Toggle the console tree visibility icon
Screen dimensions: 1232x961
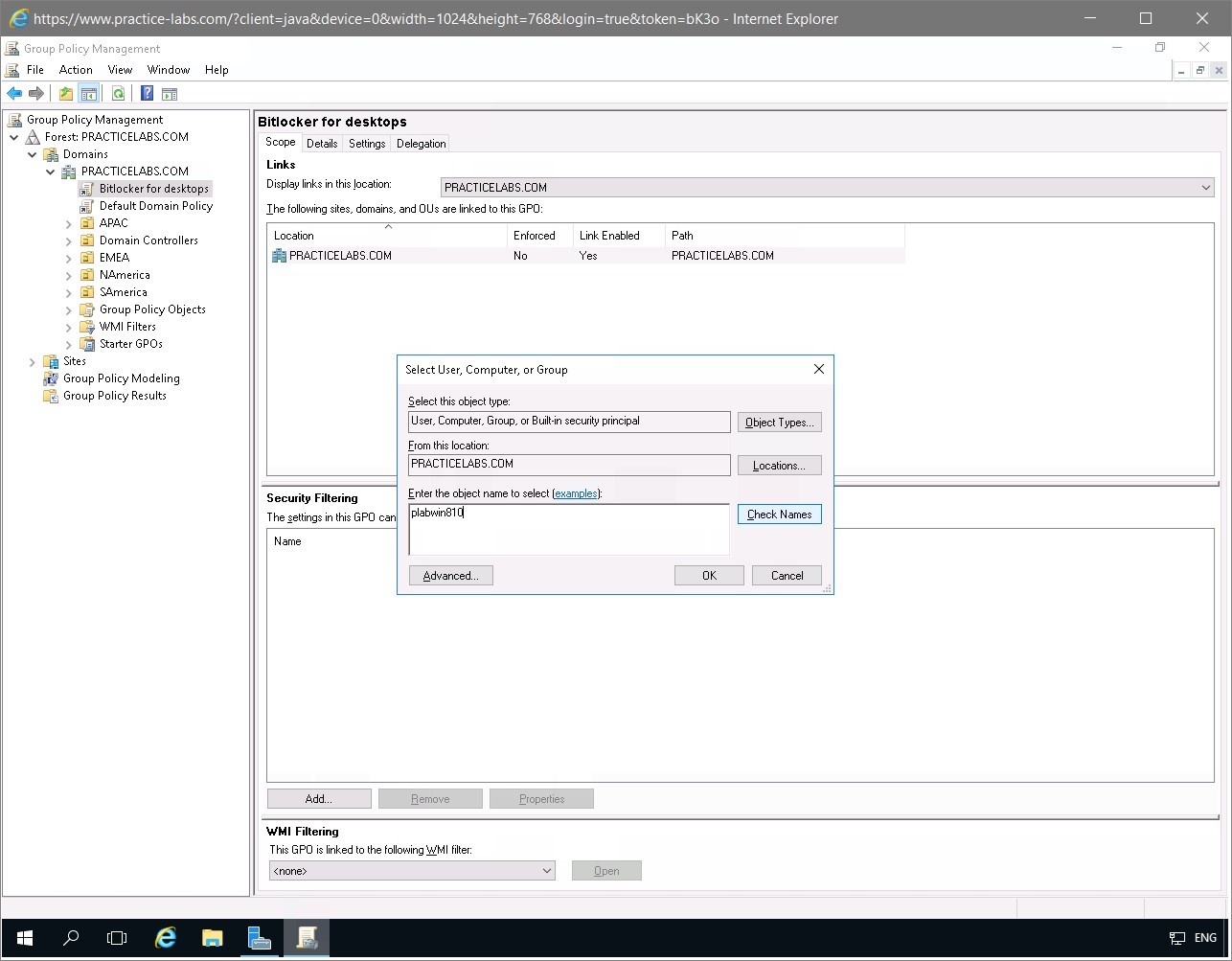click(x=89, y=93)
